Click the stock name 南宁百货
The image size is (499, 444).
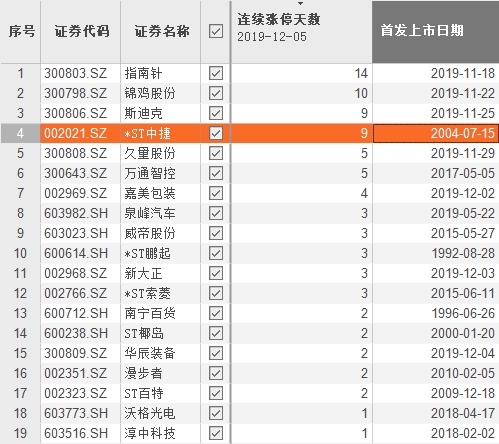(x=150, y=313)
